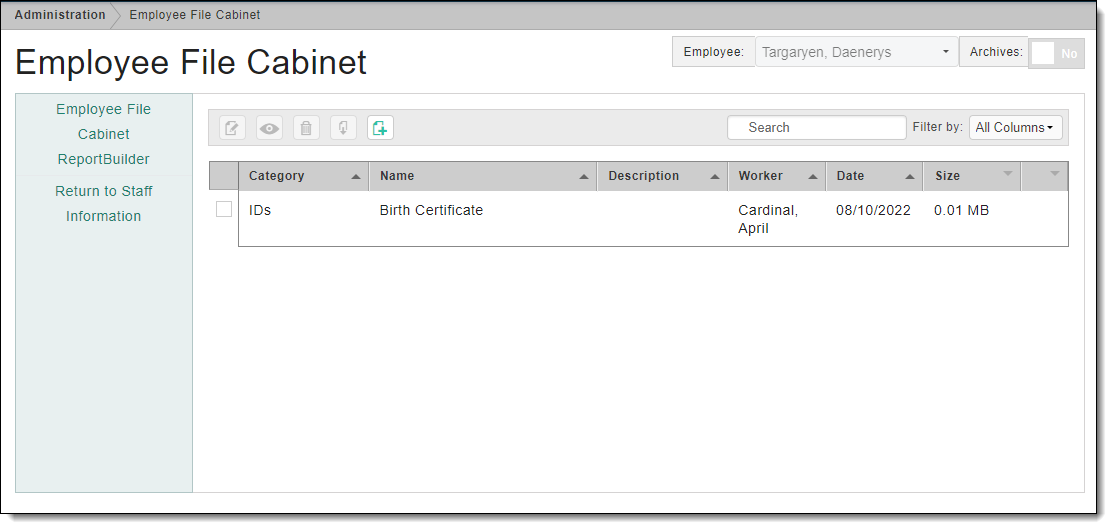
Task: Check the Birth Certificate row checkbox
Action: [x=223, y=209]
